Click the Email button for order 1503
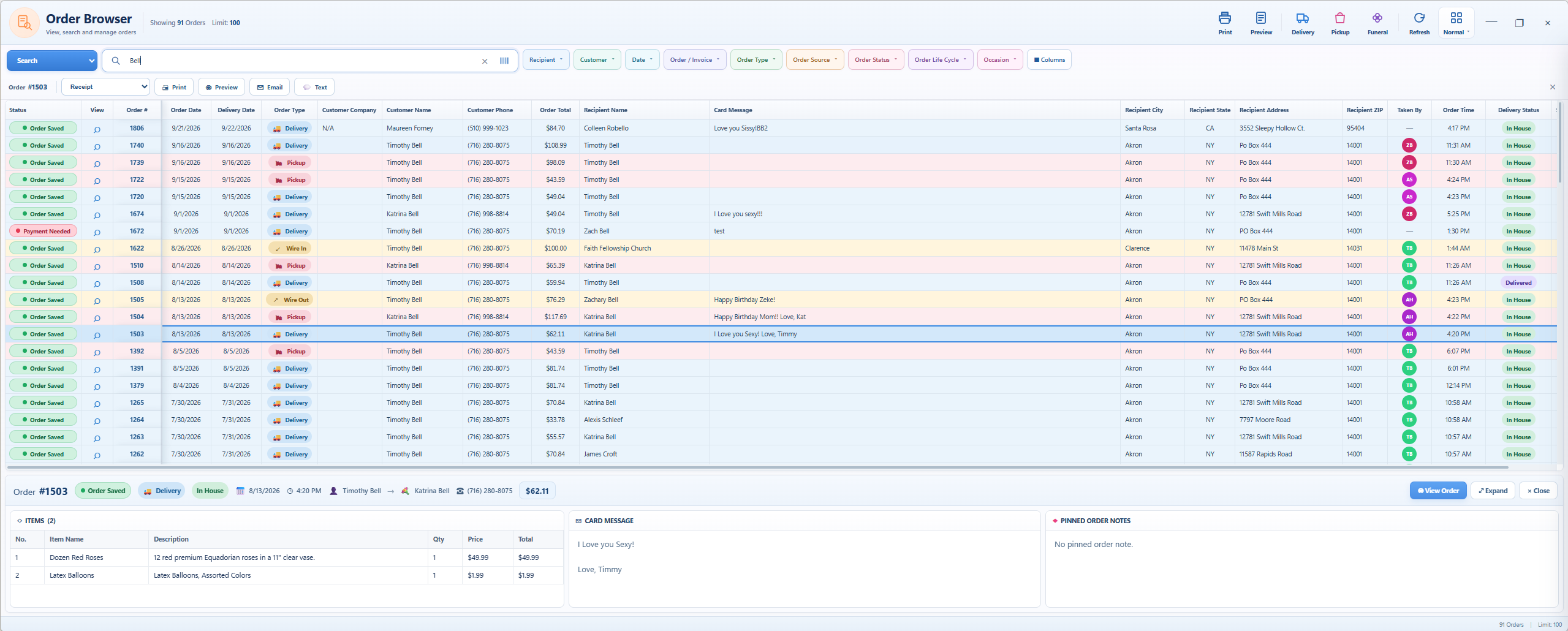 pyautogui.click(x=270, y=87)
